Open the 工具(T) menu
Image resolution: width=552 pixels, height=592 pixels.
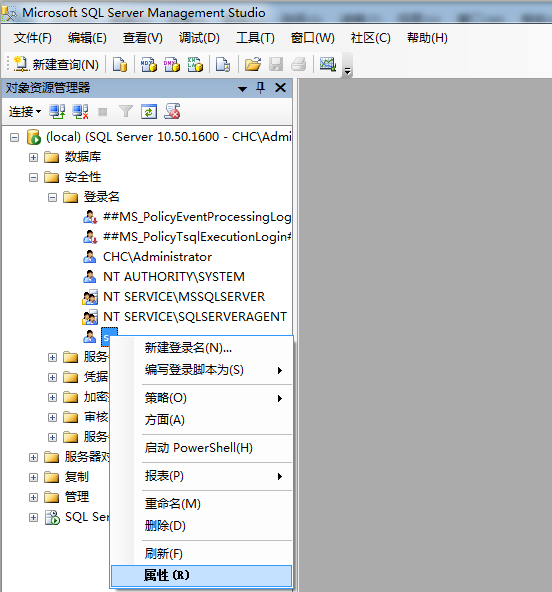click(255, 38)
